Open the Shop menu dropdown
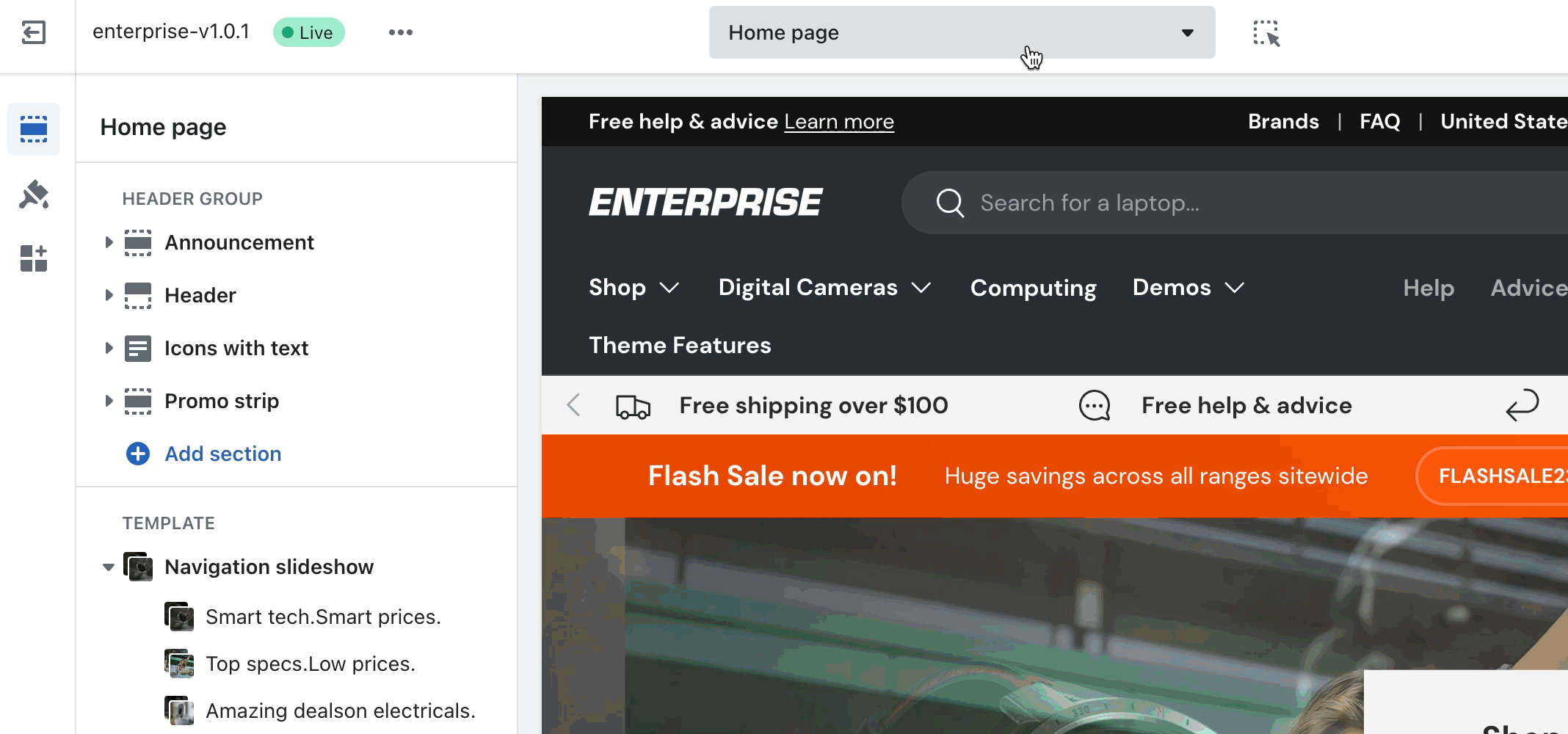 pyautogui.click(x=634, y=287)
